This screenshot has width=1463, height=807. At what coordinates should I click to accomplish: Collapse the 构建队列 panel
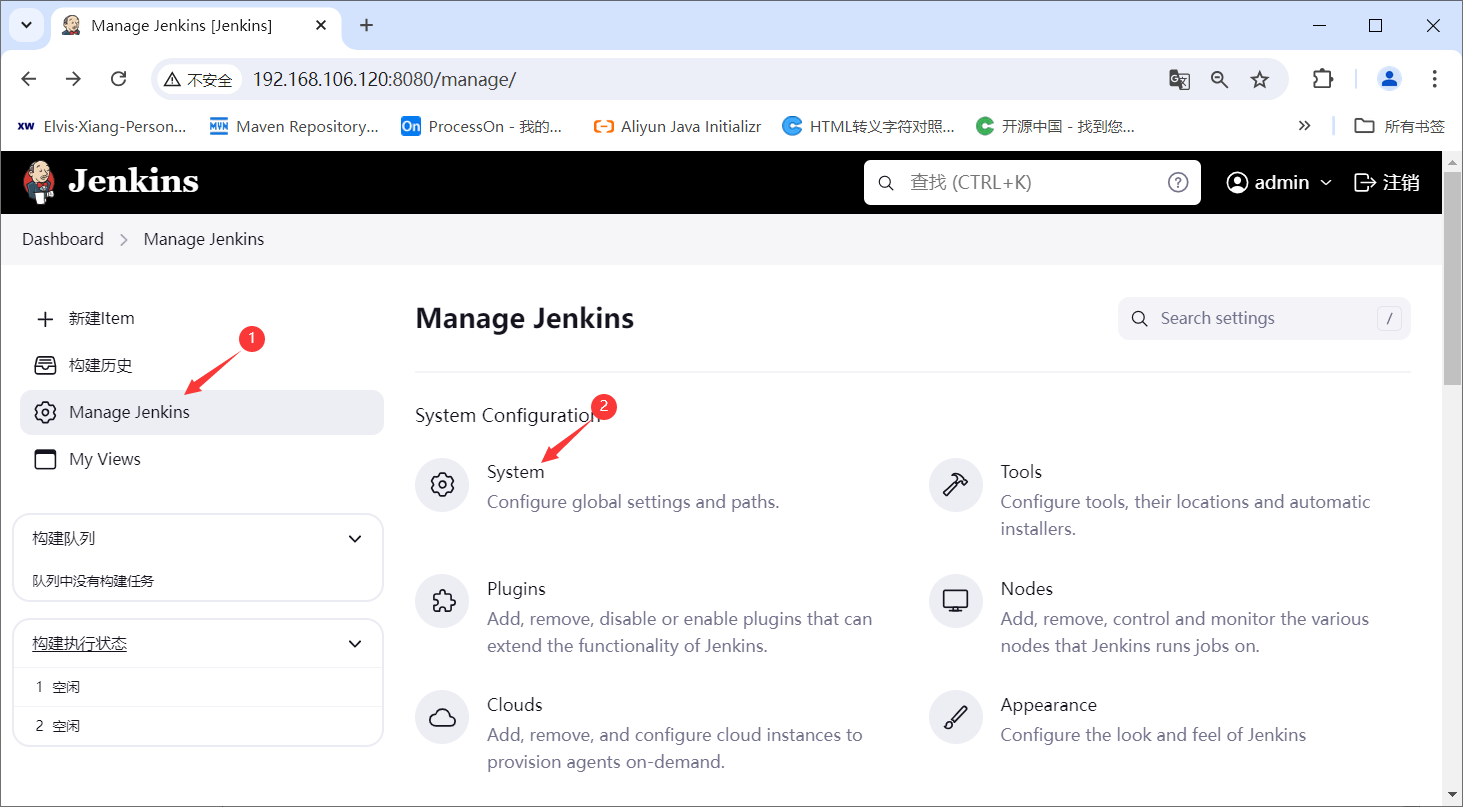tap(354, 539)
